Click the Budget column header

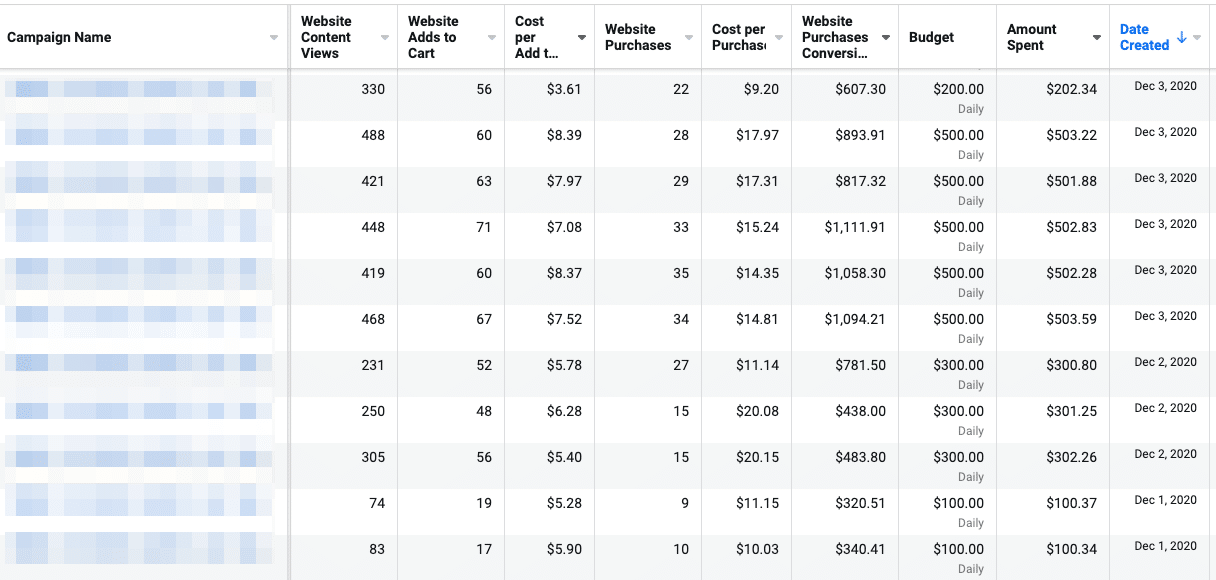[x=931, y=37]
